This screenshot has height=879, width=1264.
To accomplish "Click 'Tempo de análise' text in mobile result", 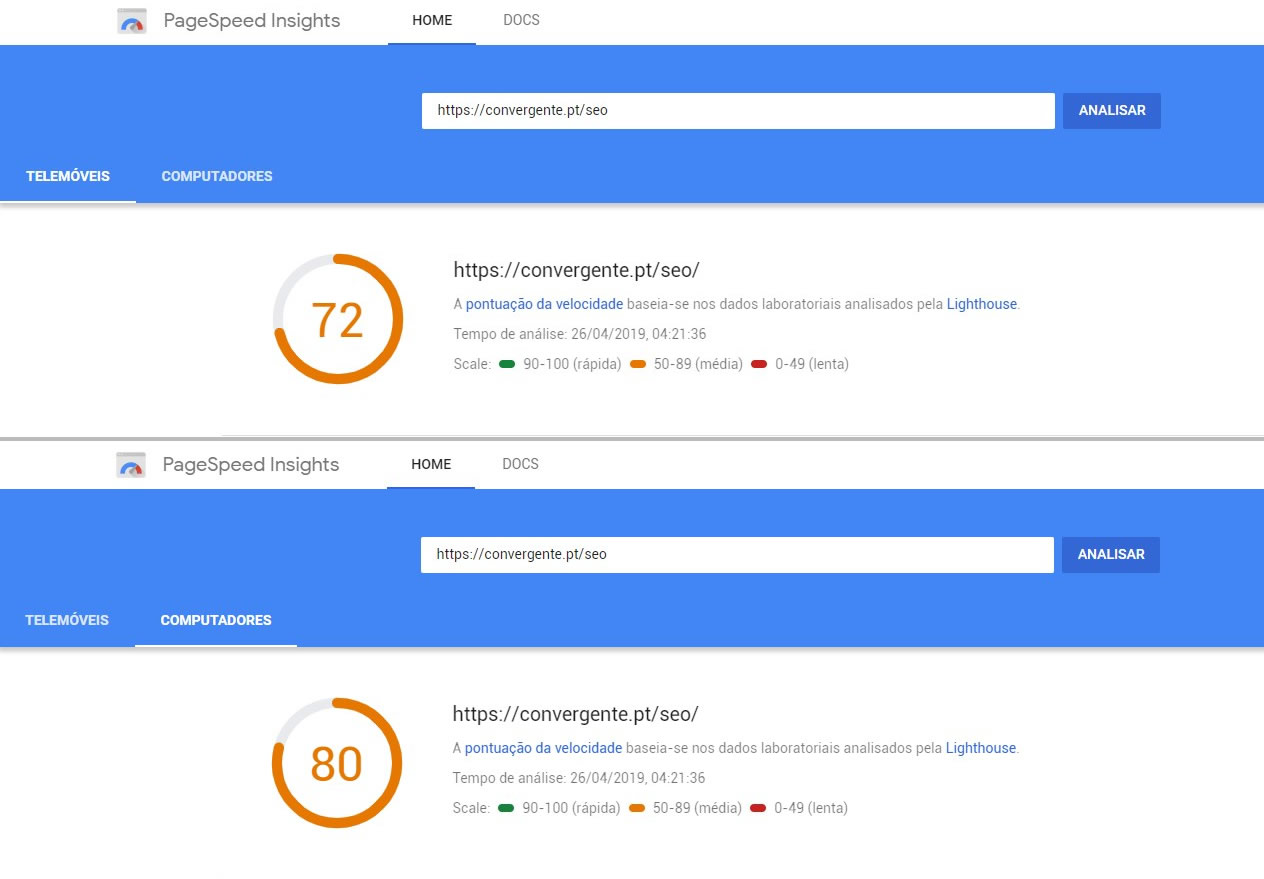I will pos(580,334).
